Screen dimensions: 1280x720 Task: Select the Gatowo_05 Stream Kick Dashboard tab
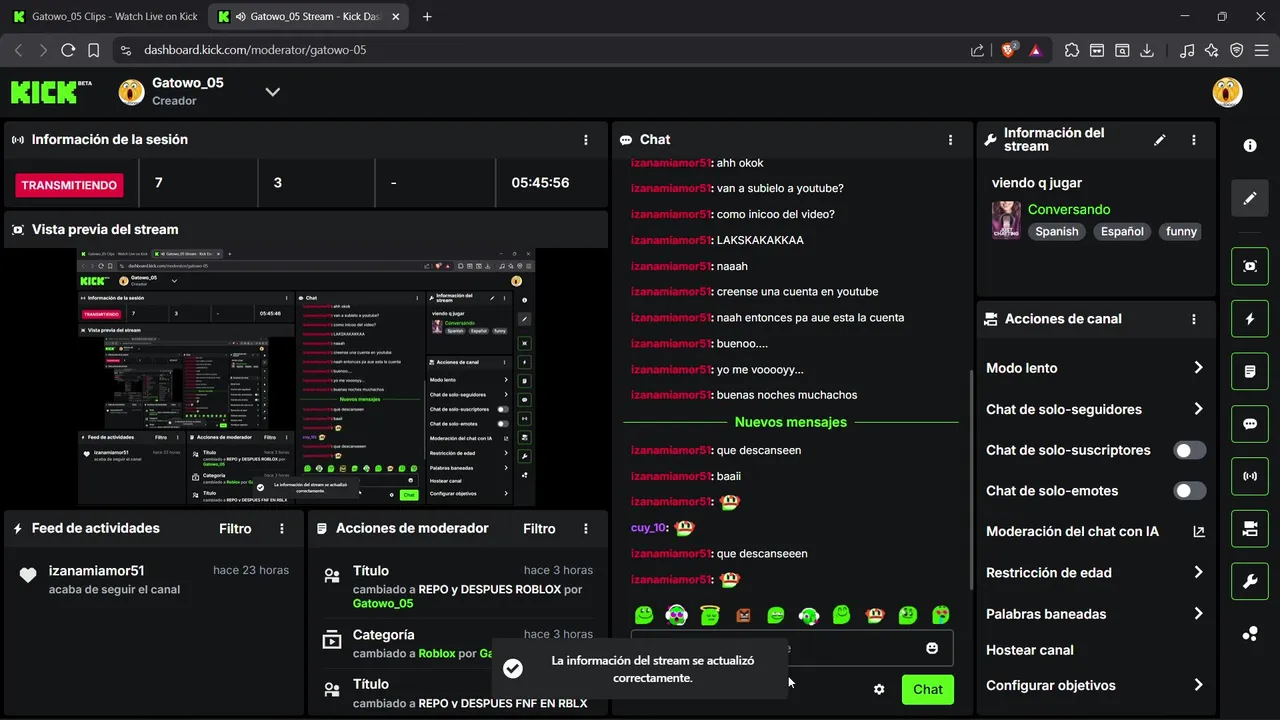[310, 17]
